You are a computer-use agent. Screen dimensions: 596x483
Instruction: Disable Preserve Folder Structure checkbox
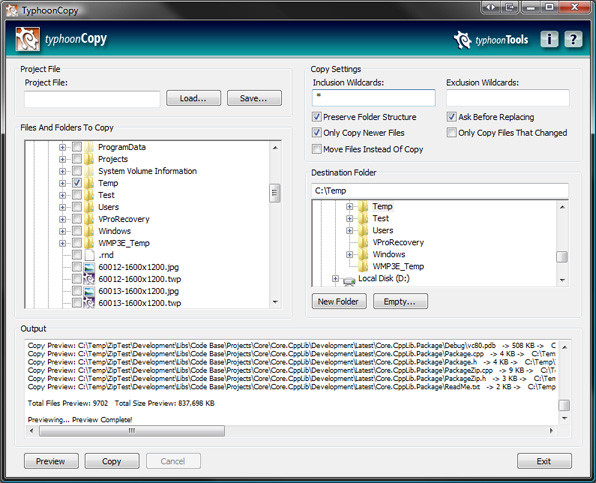point(316,117)
